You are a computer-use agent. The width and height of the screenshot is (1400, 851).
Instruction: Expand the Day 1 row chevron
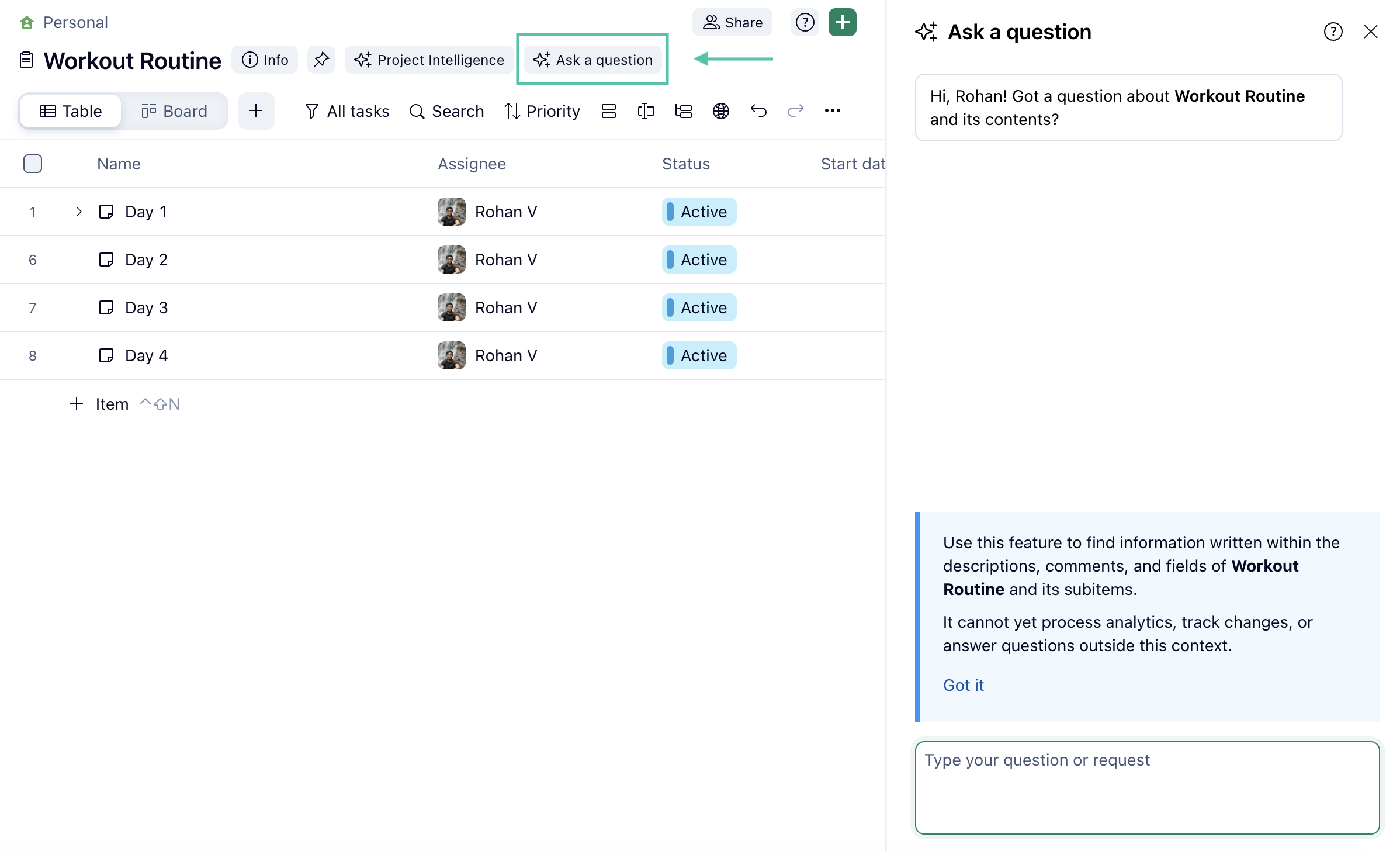pyautogui.click(x=79, y=212)
